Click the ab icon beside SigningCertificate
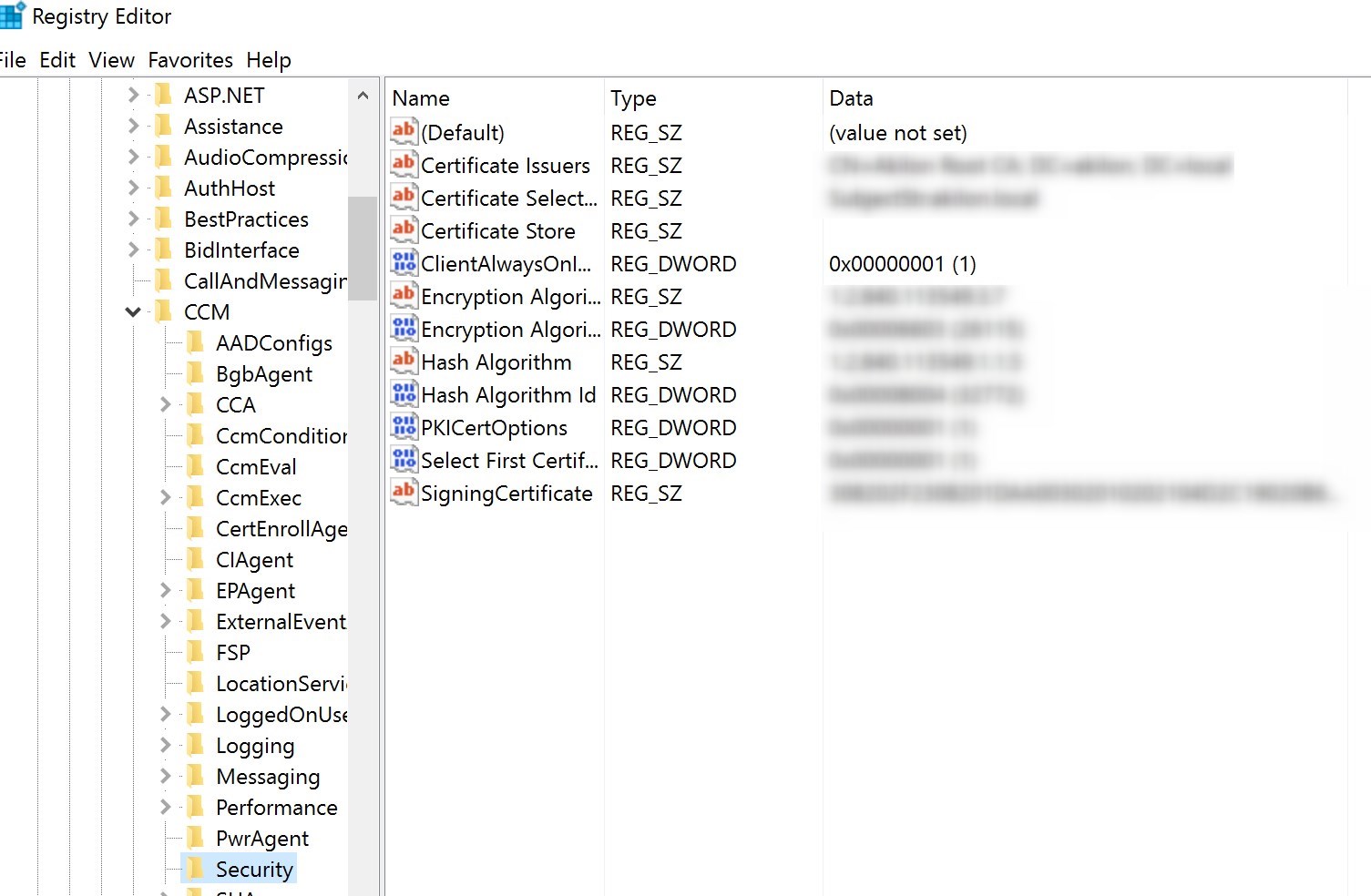The image size is (1371, 896). [x=404, y=493]
